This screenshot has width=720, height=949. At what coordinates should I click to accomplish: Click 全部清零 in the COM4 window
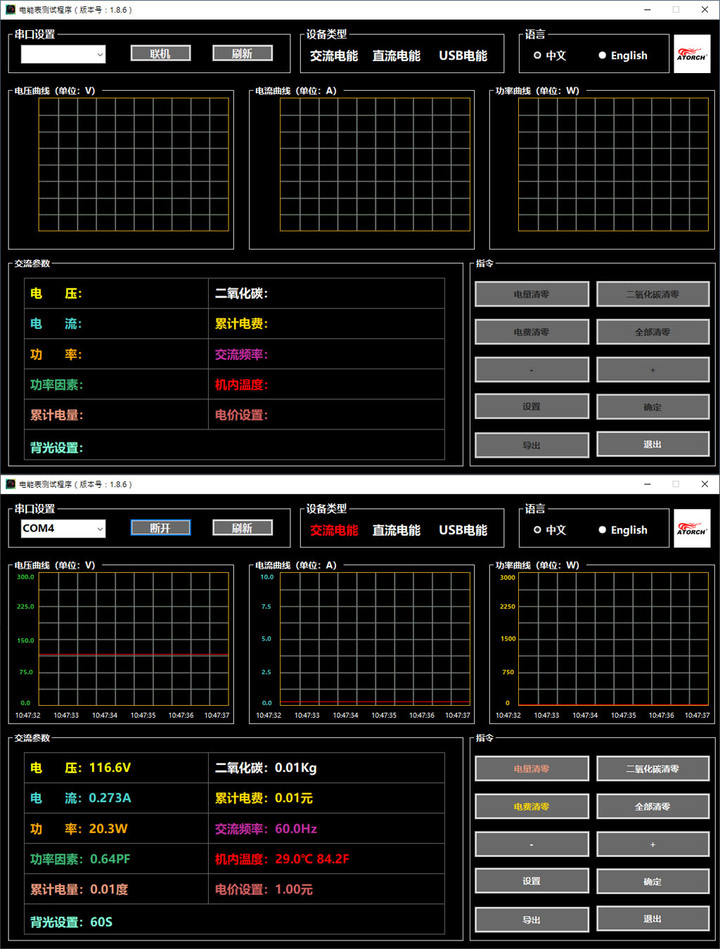[x=652, y=807]
